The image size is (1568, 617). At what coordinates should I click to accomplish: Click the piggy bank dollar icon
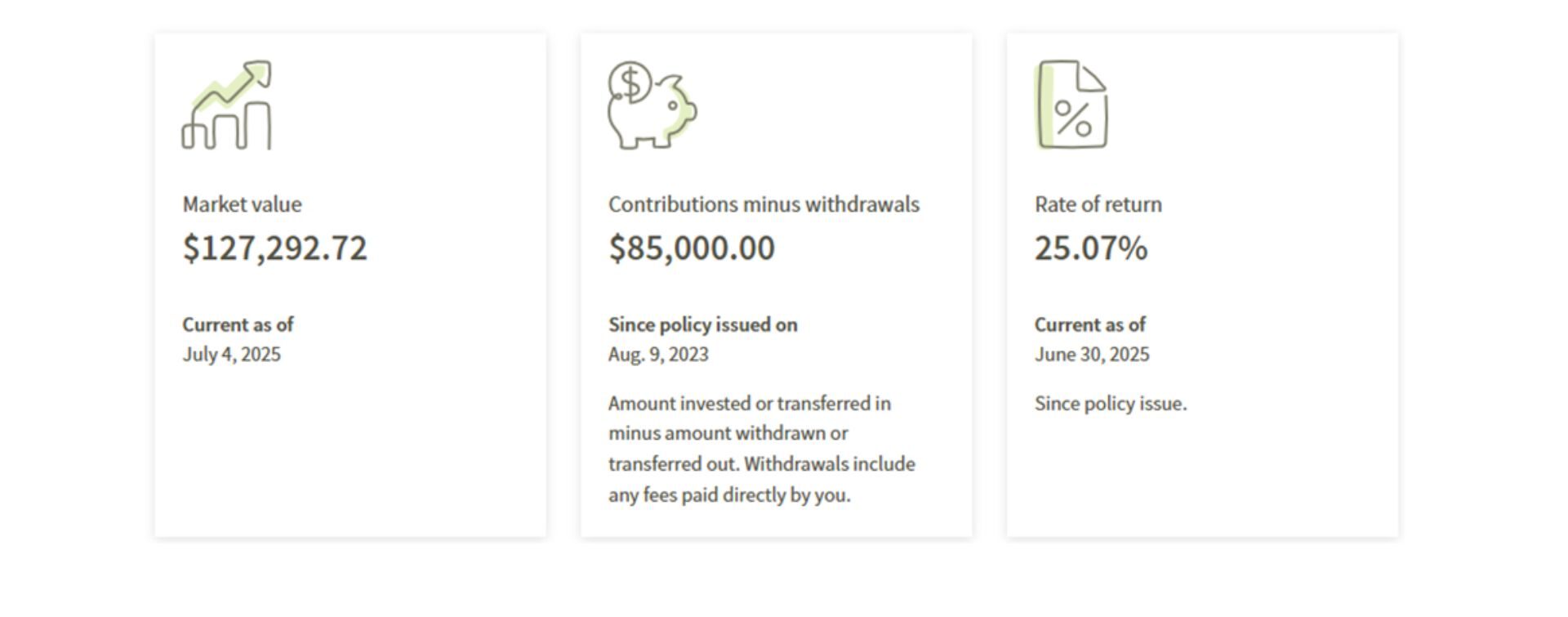653,105
